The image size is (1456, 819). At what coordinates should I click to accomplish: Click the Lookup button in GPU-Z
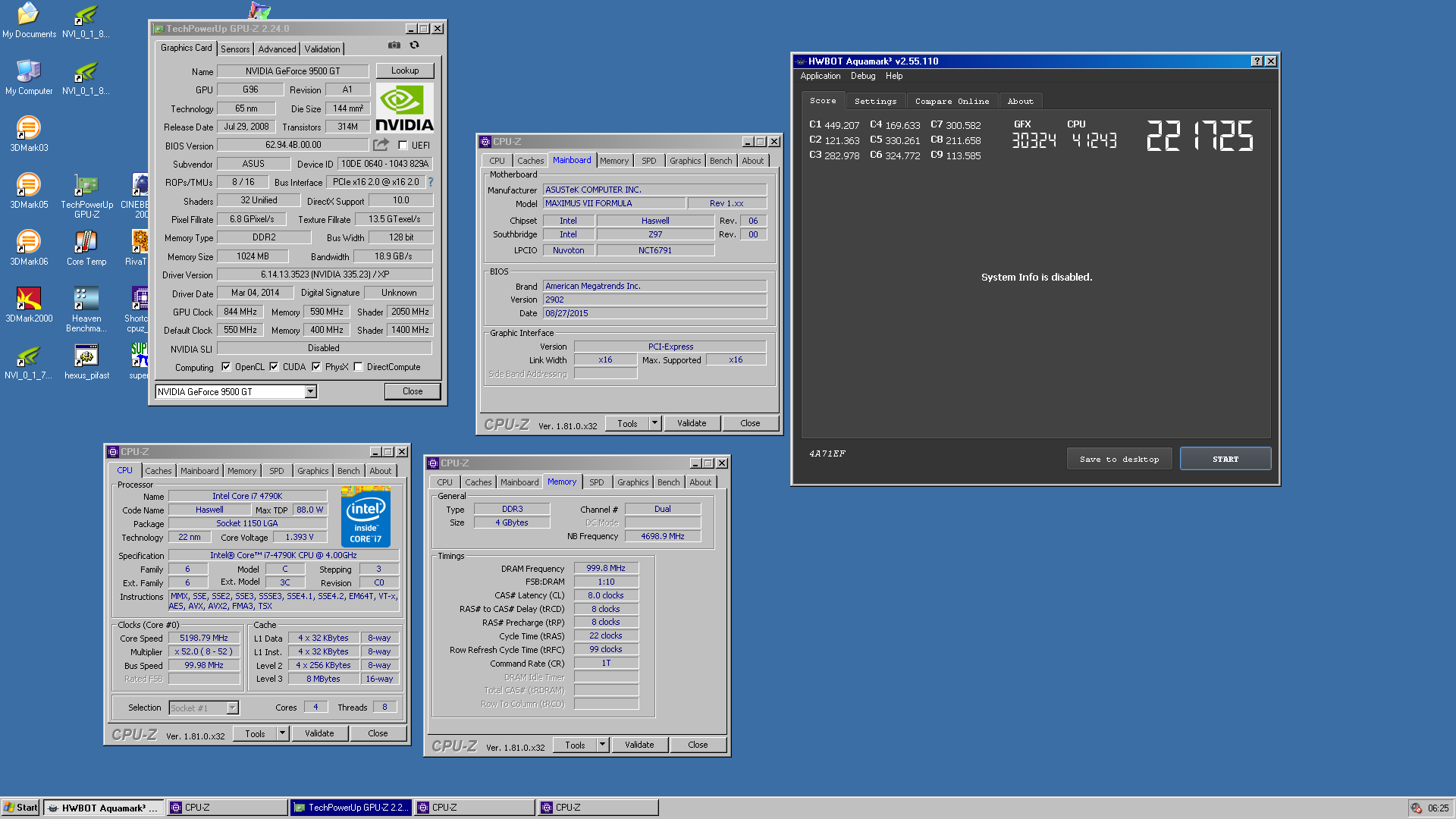pyautogui.click(x=405, y=71)
